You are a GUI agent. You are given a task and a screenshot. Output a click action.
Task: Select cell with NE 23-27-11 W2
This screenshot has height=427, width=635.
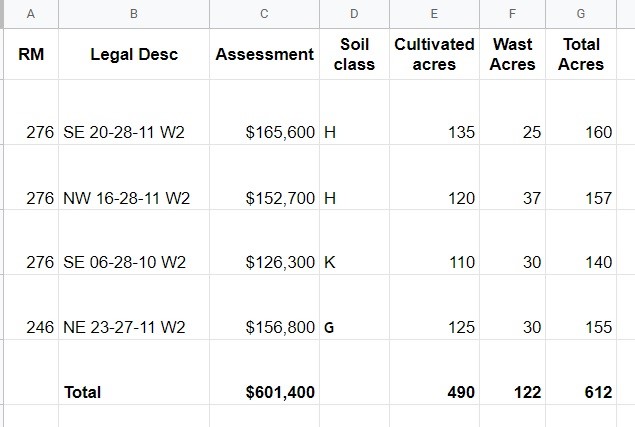(134, 307)
